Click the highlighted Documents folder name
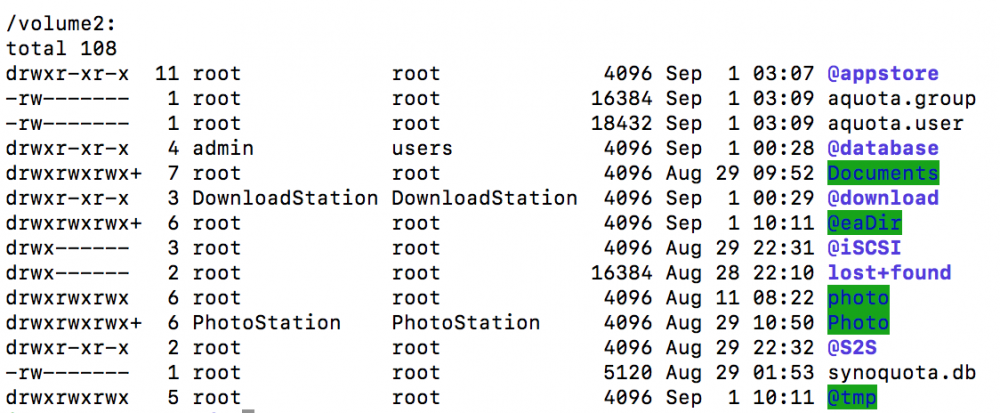Screen dimensions: 1000x413 tap(882, 173)
